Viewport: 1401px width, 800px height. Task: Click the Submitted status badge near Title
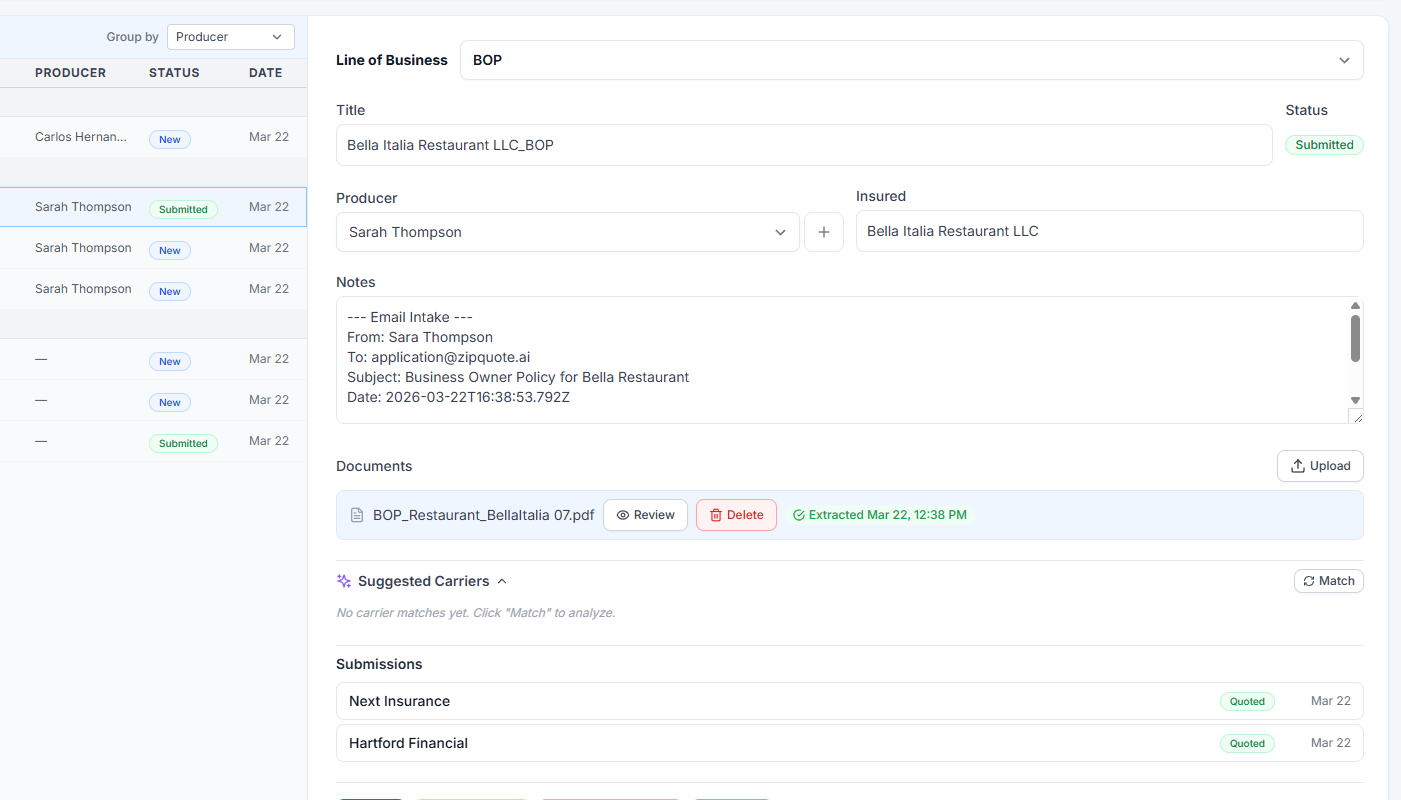coord(1323,144)
